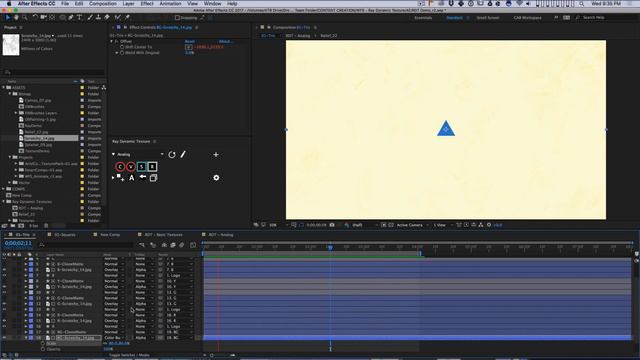Click the plus add icon in Ray Dynamic Texture
This screenshot has width=640, height=360.
[216, 155]
